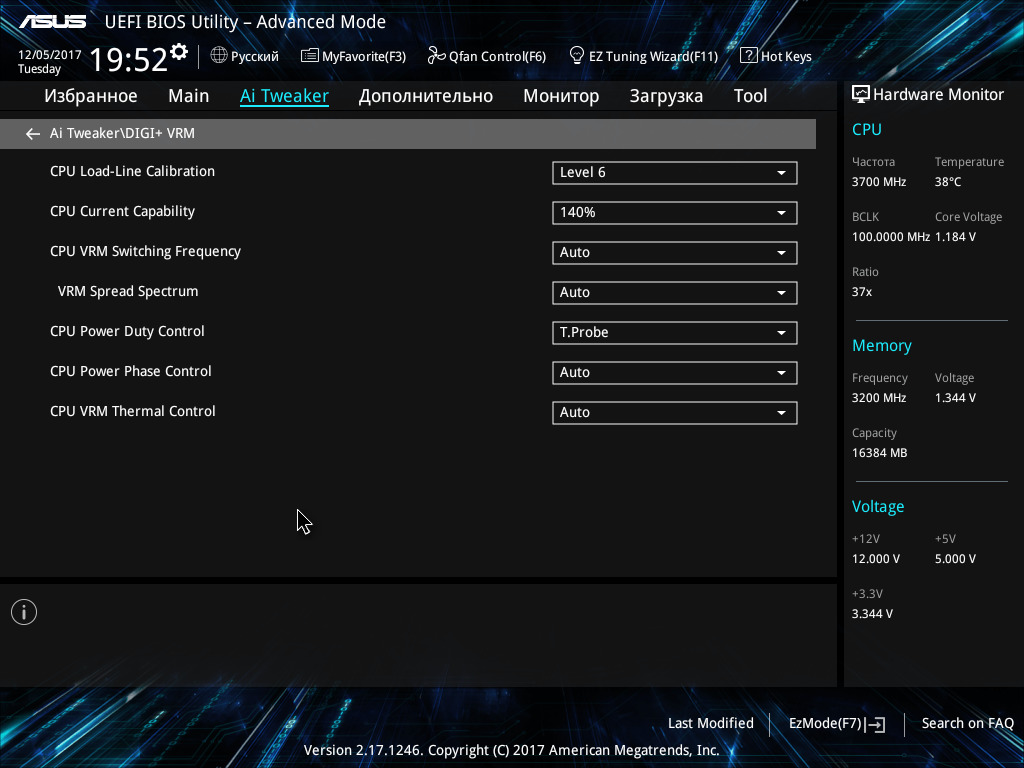This screenshot has height=768, width=1024.
Task: Open CPU Power Duty Control dropdown
Action: [x=675, y=332]
